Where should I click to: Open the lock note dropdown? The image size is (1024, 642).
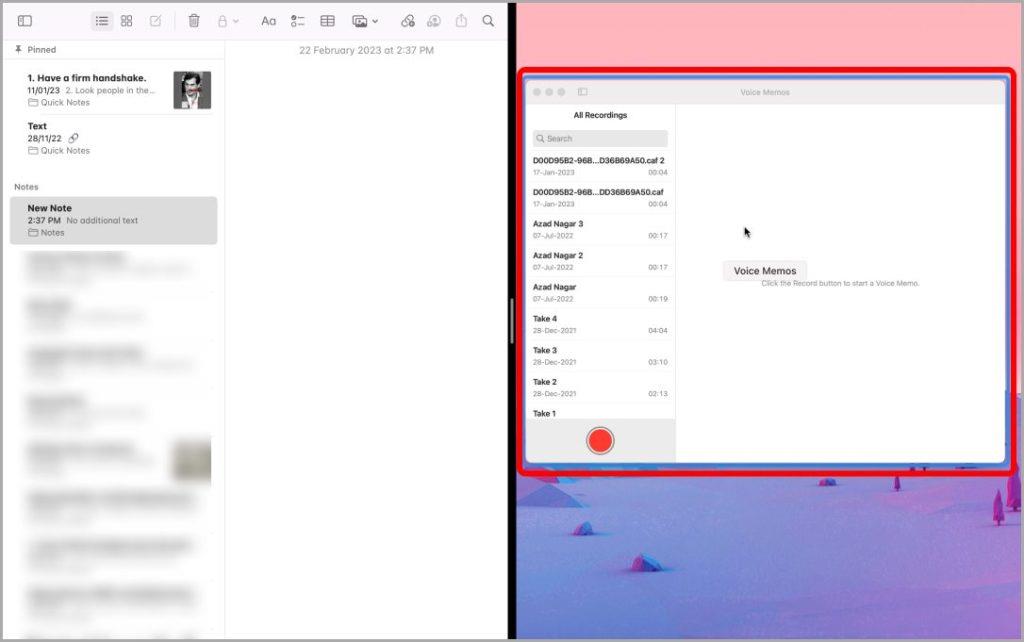coord(227,21)
